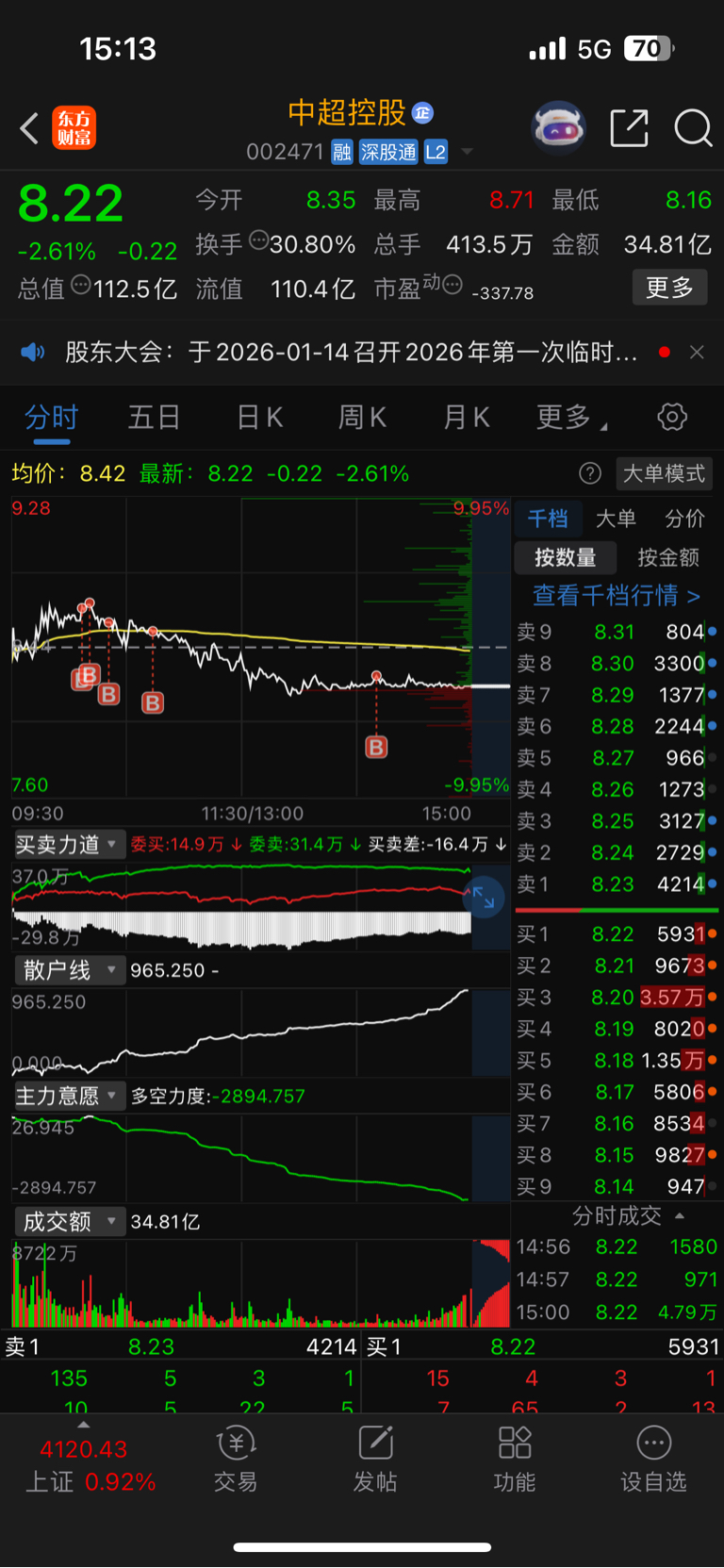Viewport: 724px width, 1568px height.
Task: Toggle order book to 按数量
Action: pos(566,557)
